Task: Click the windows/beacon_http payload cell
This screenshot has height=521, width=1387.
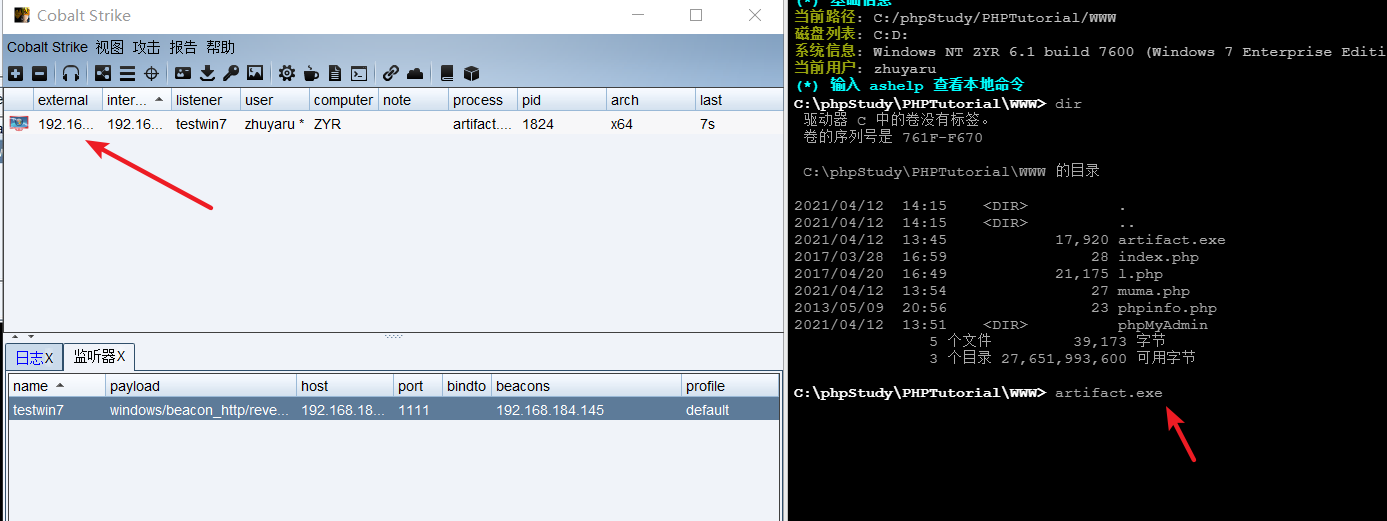Action: [x=201, y=410]
